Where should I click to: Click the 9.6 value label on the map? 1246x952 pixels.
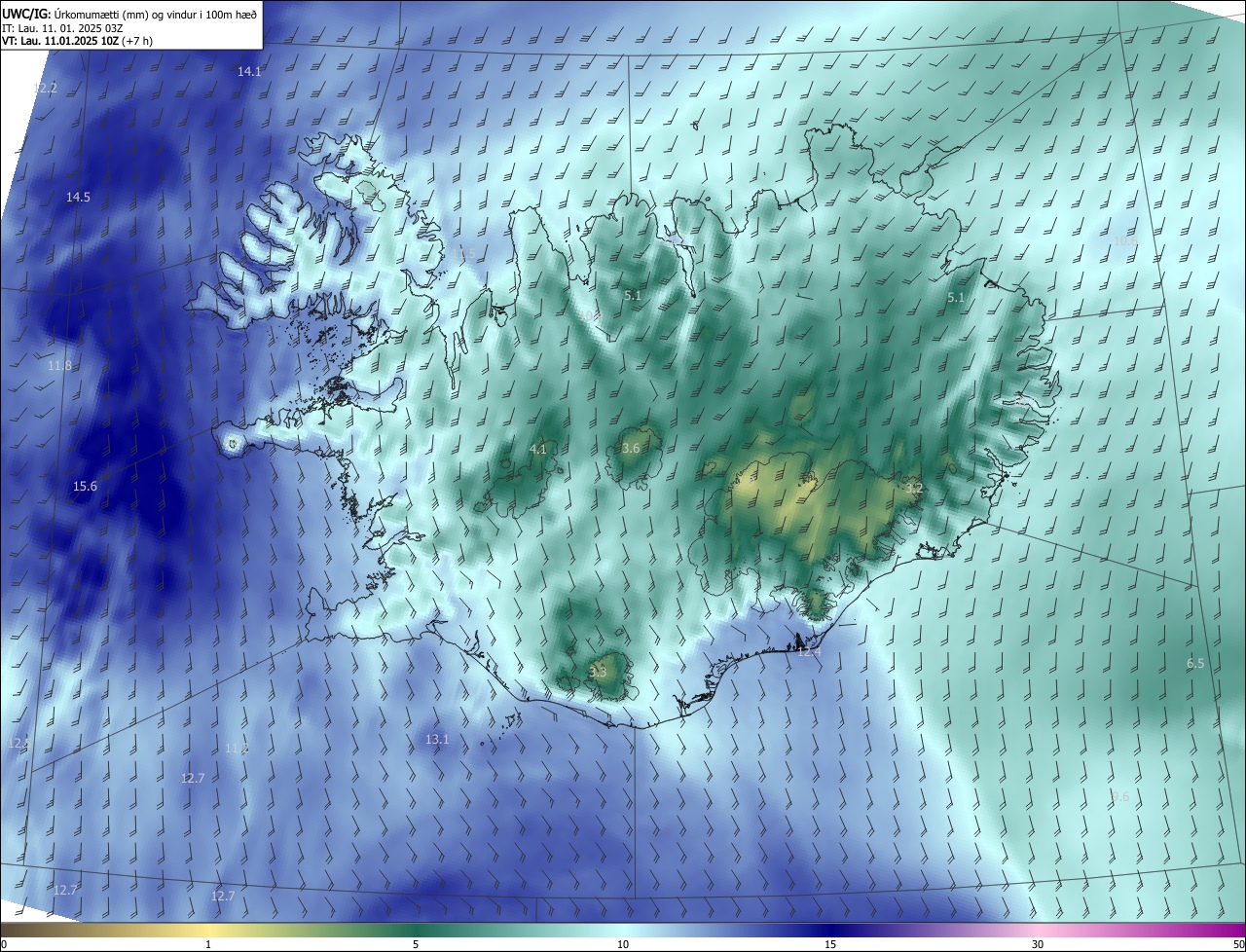(x=1120, y=797)
